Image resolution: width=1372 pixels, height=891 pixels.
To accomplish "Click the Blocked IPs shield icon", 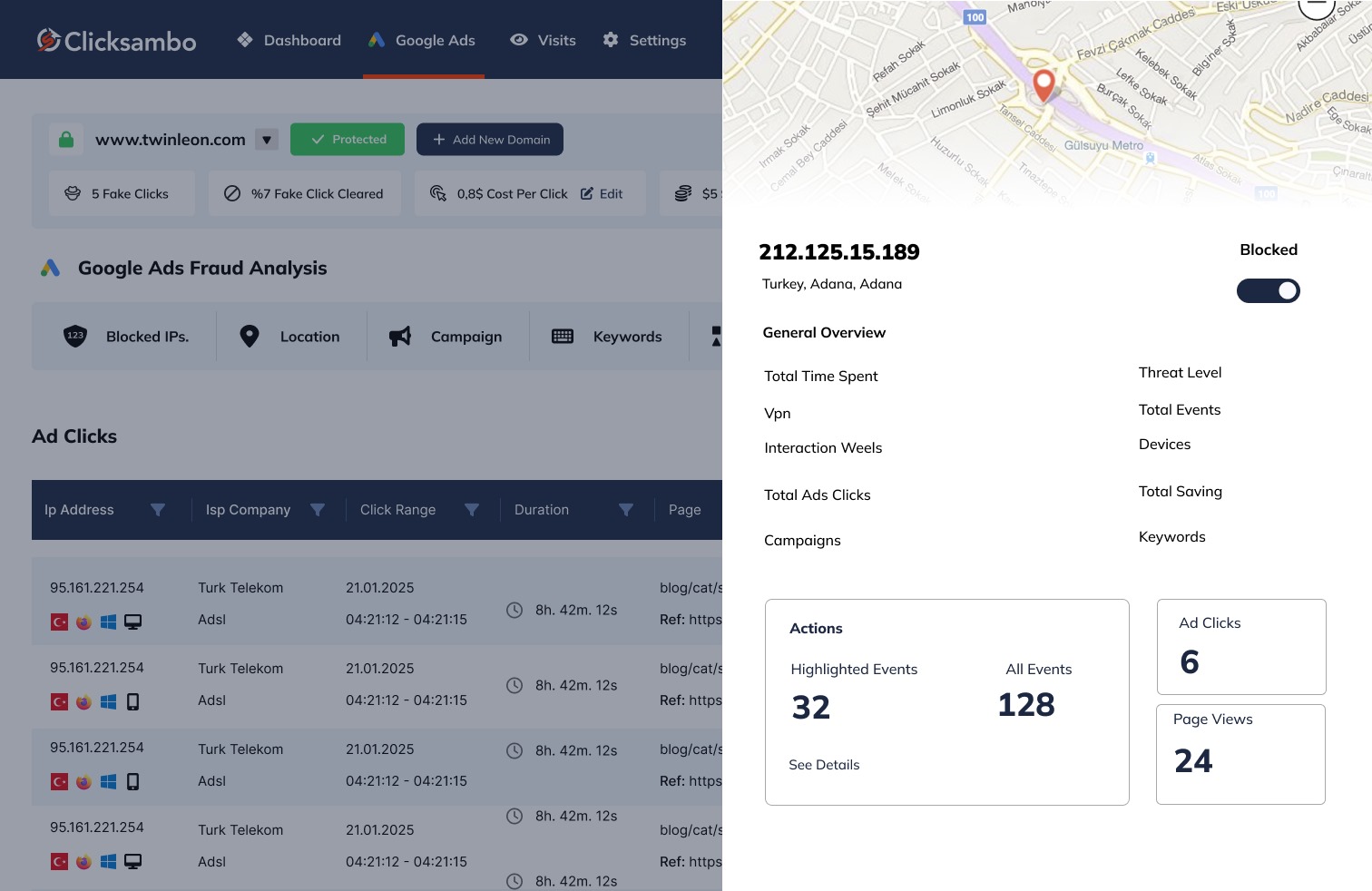I will (x=75, y=336).
